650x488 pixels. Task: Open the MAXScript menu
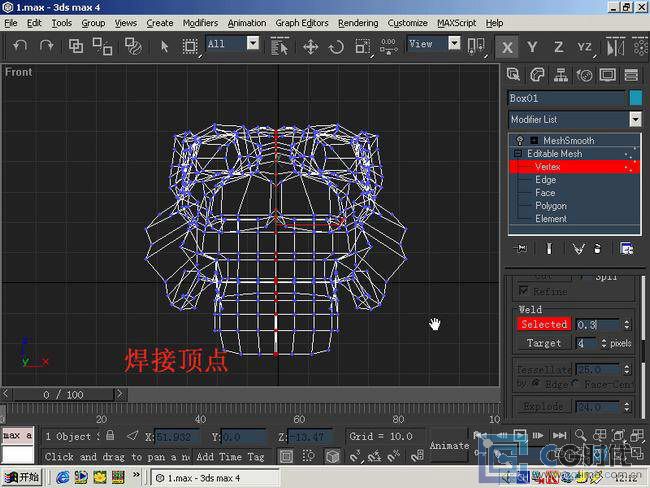tap(456, 23)
